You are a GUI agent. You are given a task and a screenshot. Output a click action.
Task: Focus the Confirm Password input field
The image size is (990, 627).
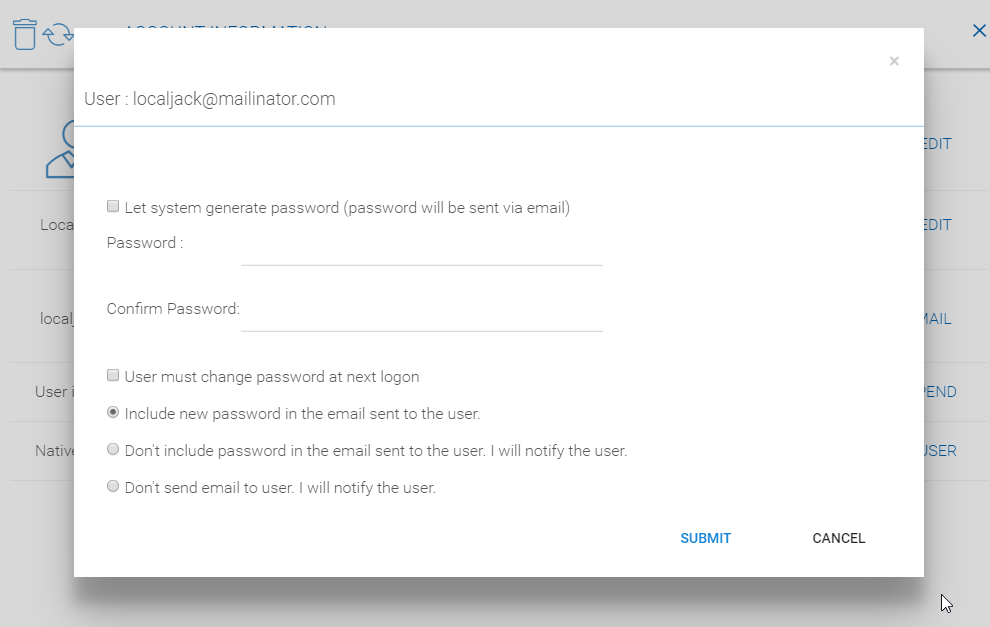coord(422,315)
